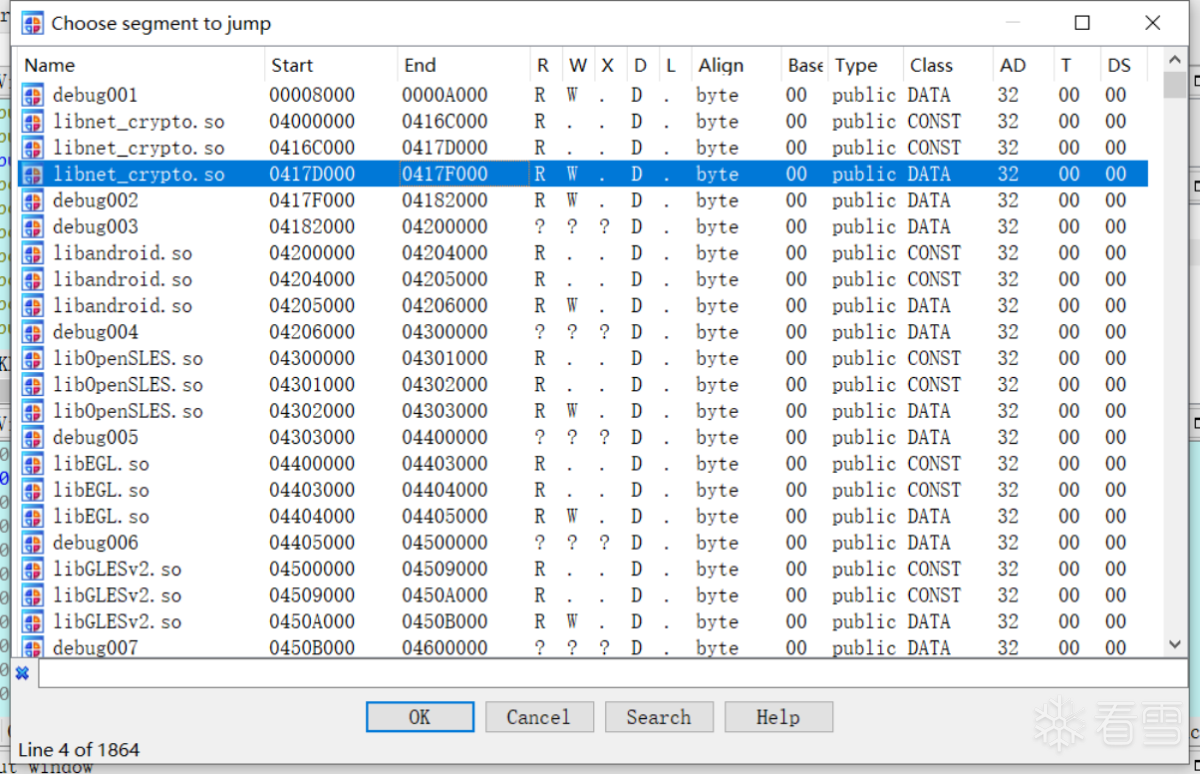1200x774 pixels.
Task: Click end address 0417F000
Action: (445, 174)
